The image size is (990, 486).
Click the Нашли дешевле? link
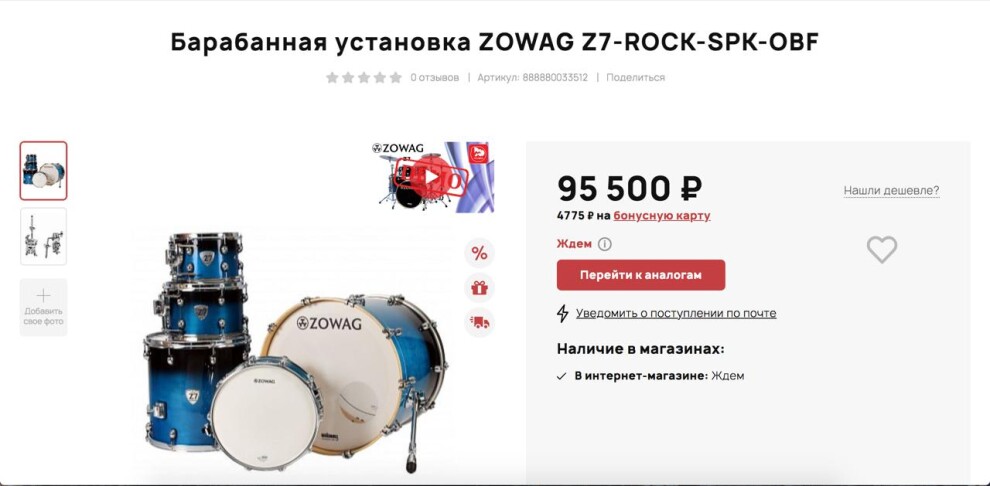click(x=892, y=191)
